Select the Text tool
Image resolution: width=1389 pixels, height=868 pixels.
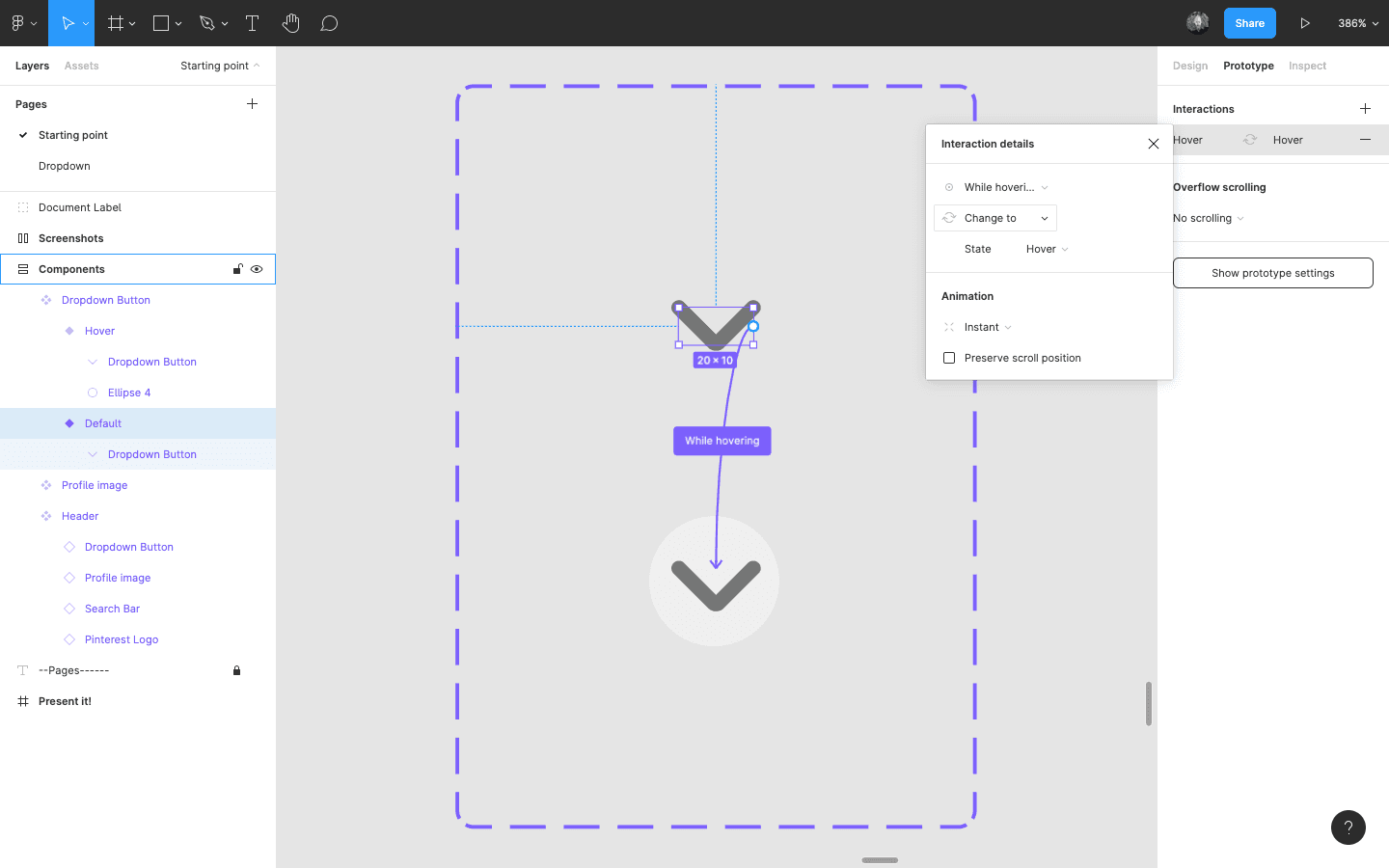(252, 23)
